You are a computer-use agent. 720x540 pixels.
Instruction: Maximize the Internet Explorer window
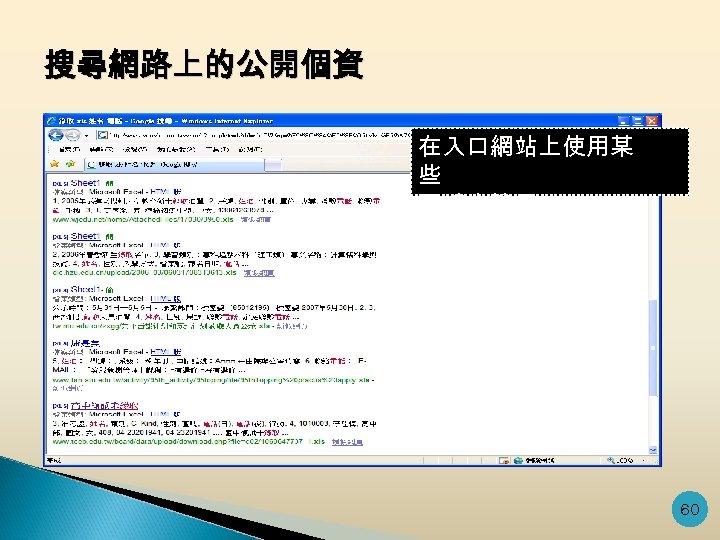638,121
